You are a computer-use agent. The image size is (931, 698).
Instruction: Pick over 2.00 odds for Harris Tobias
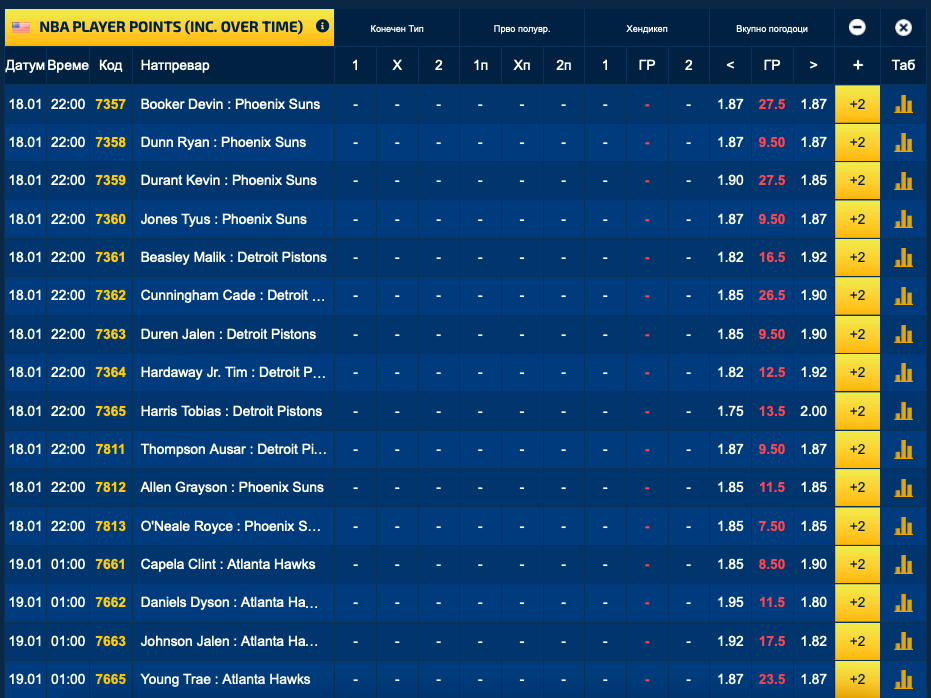pyautogui.click(x=813, y=411)
